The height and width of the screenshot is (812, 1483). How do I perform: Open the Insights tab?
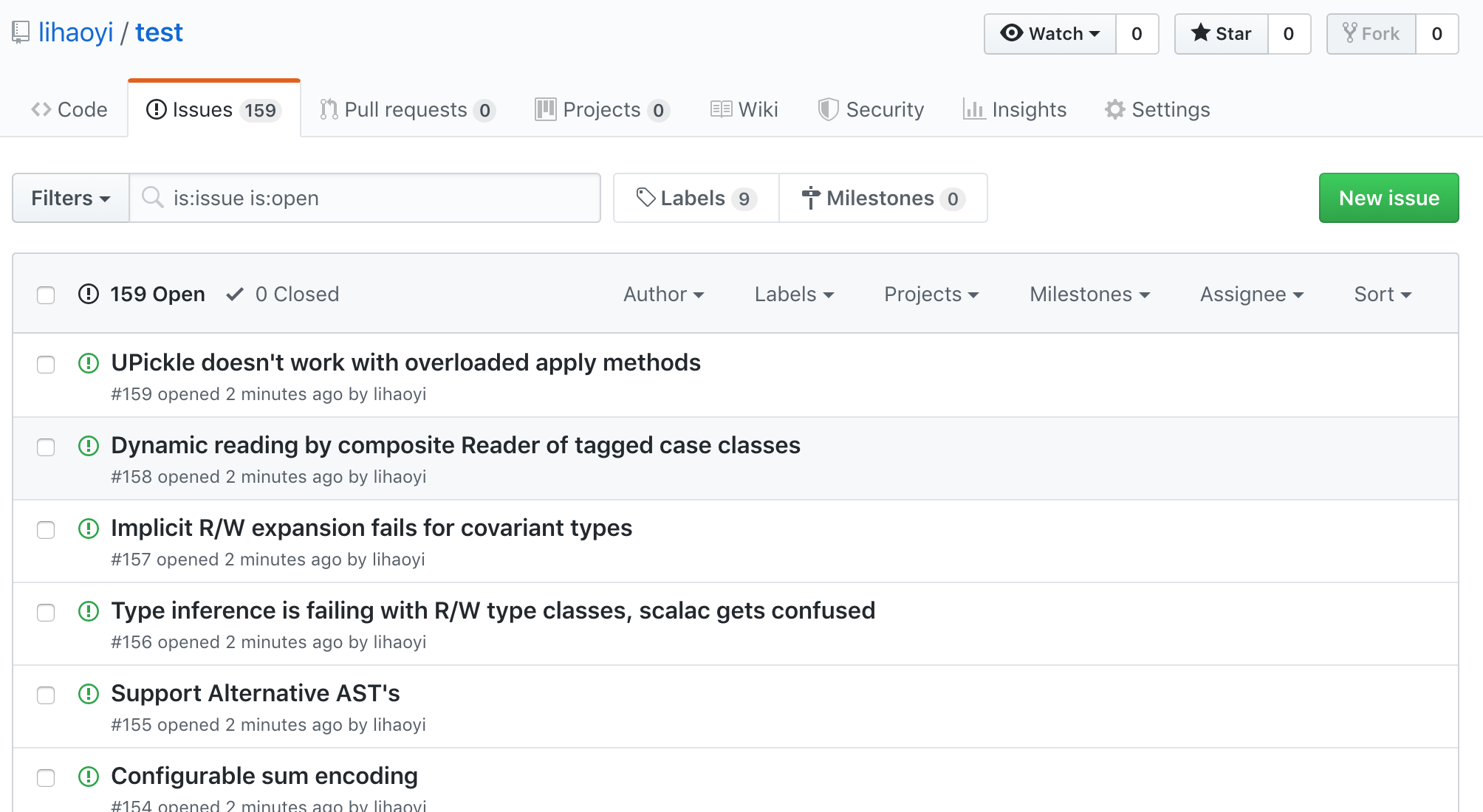[x=1015, y=110]
